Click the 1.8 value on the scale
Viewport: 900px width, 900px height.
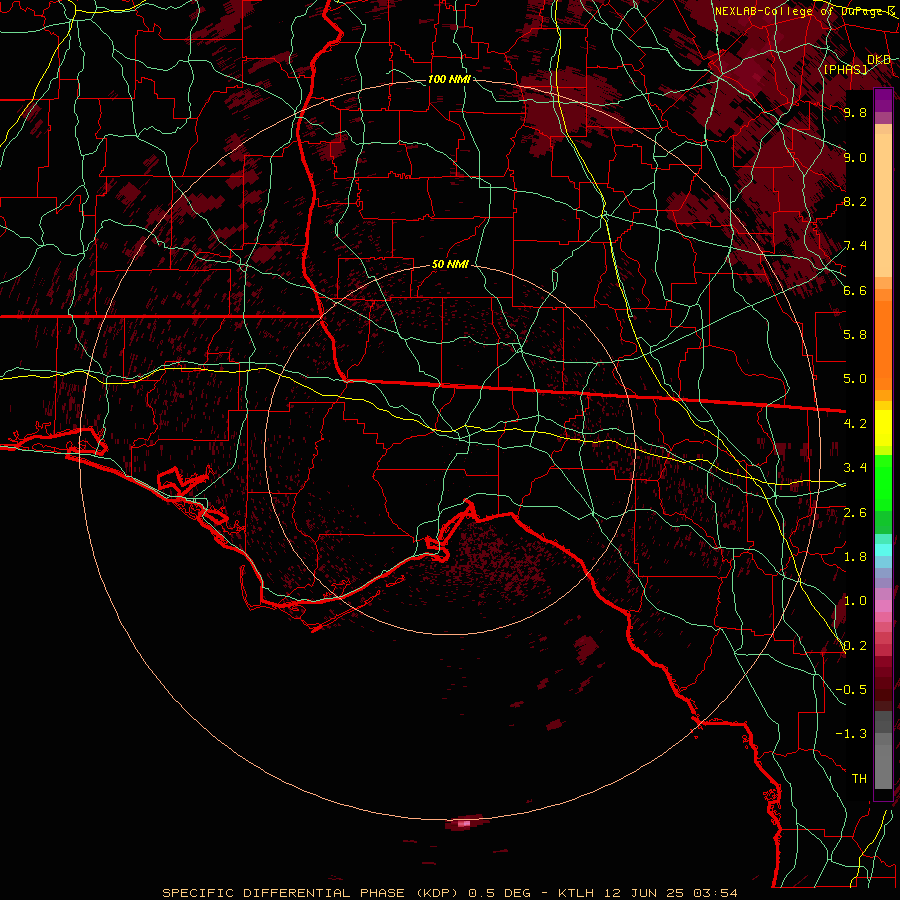[855, 557]
